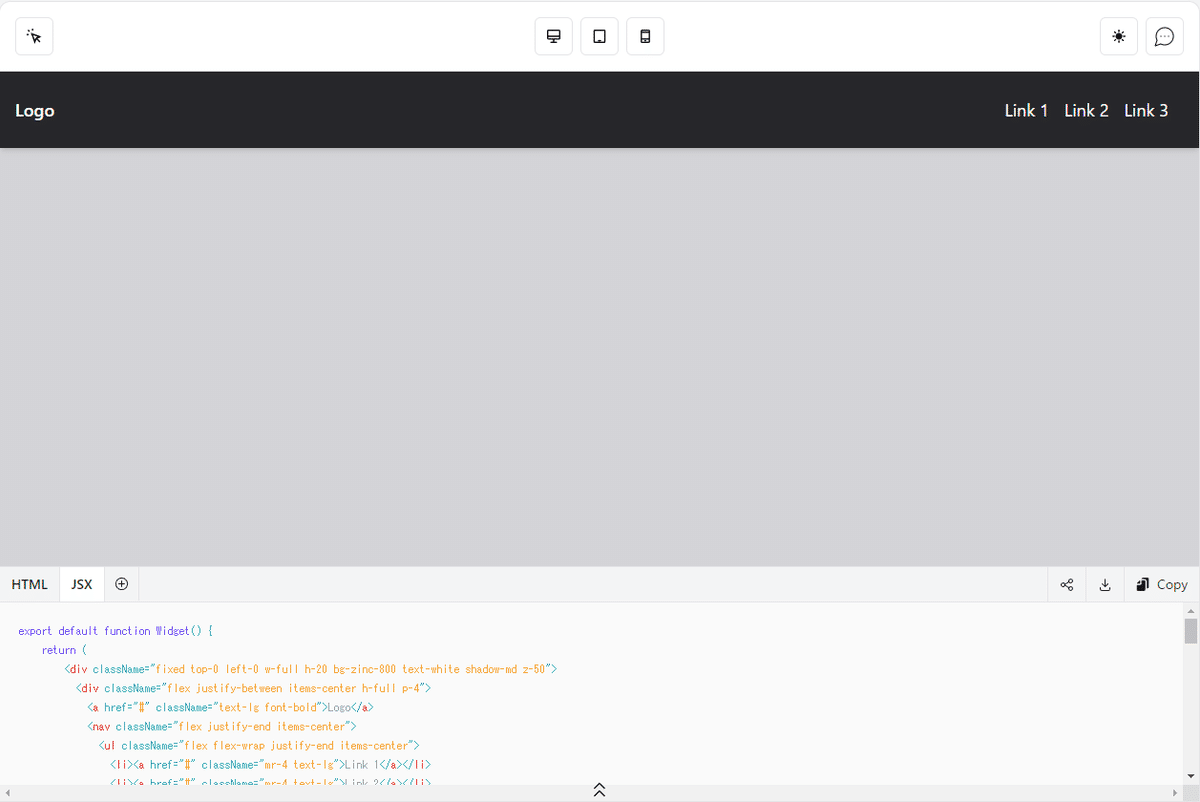
Task: Switch to the HTML tab
Action: click(x=29, y=584)
